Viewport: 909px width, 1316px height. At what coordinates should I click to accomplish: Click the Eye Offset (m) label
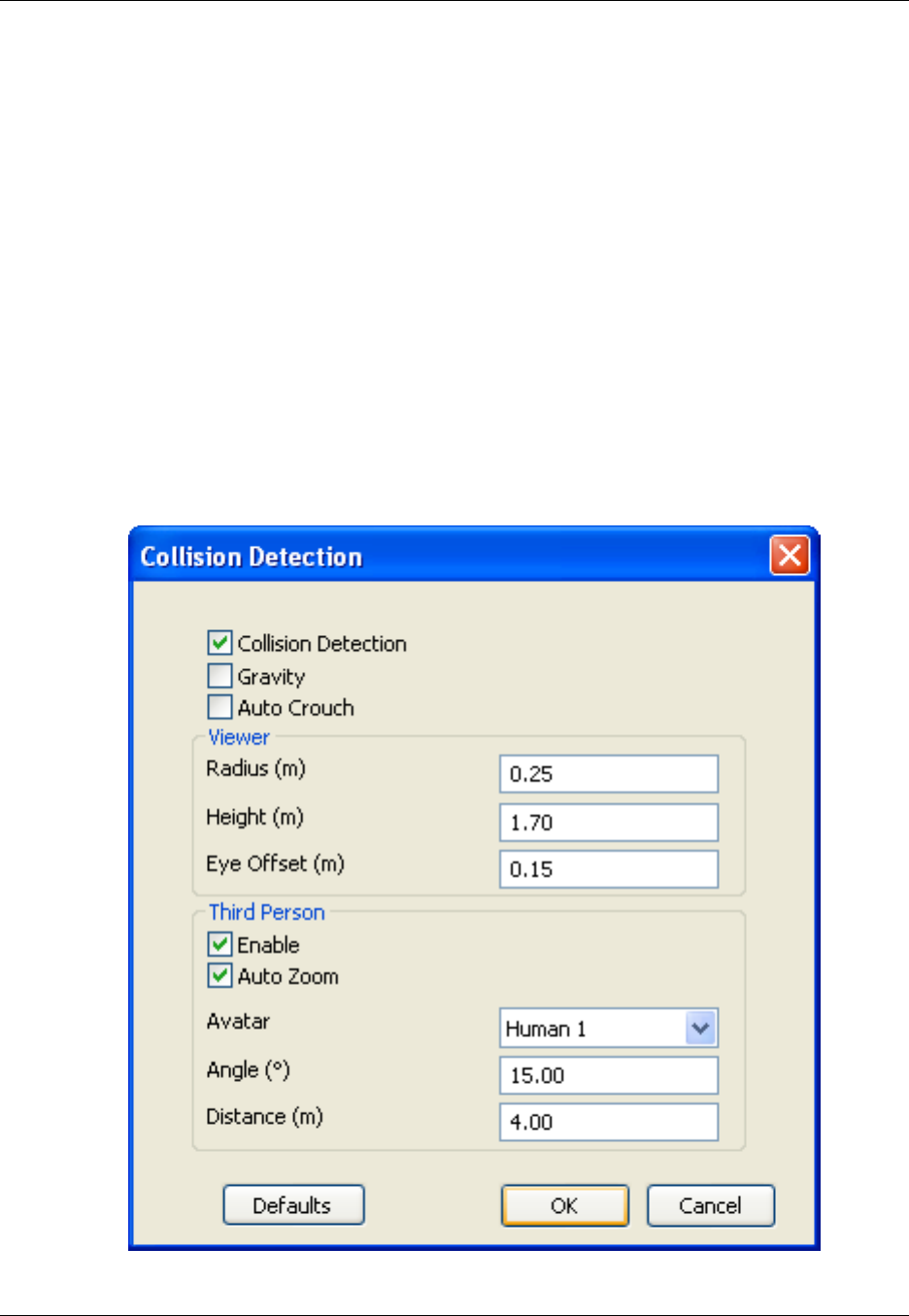coord(275,864)
